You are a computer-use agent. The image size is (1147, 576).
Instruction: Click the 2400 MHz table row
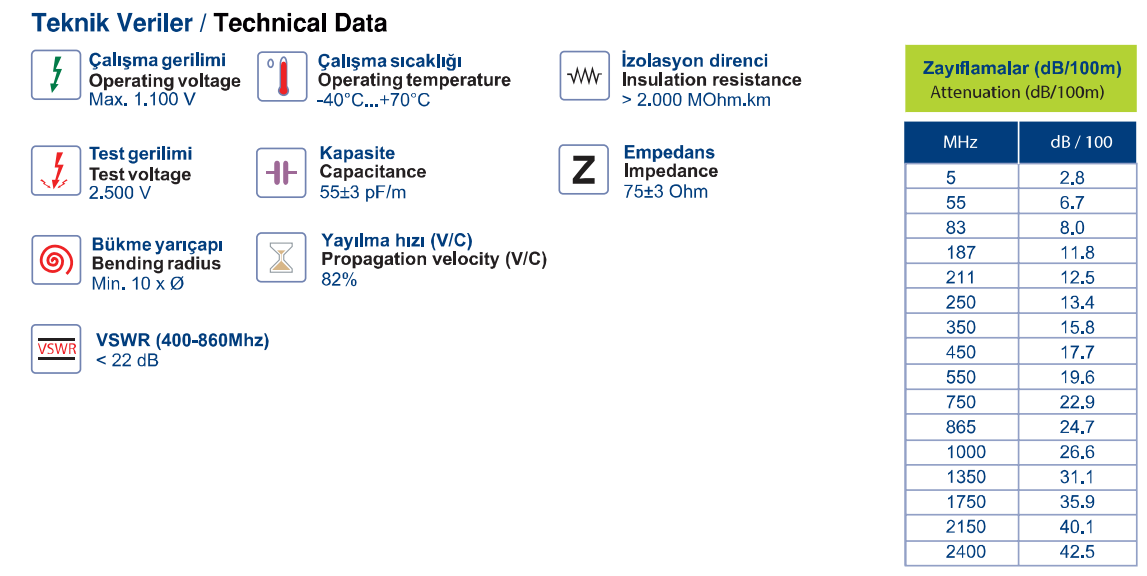click(1021, 553)
